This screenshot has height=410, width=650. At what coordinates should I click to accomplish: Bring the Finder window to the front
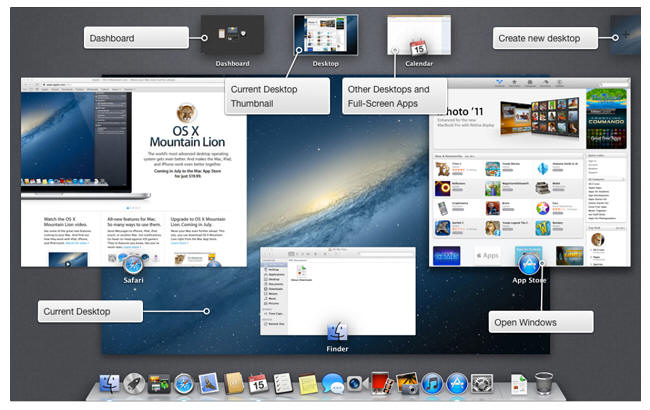337,291
